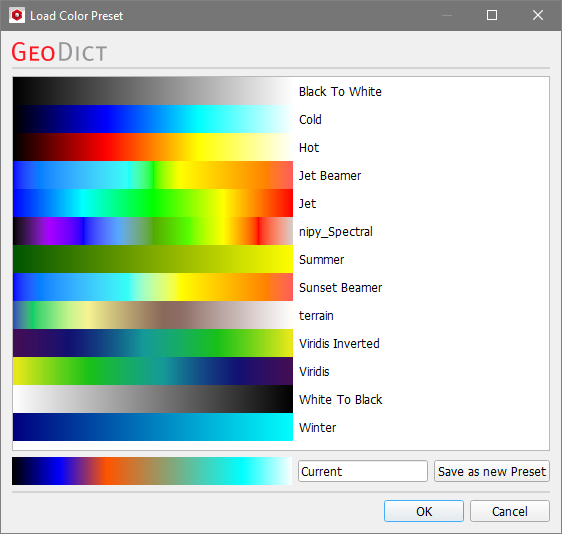This screenshot has height=534, width=562.
Task: Click the "Viridis" preset label
Action: pyautogui.click(x=314, y=371)
